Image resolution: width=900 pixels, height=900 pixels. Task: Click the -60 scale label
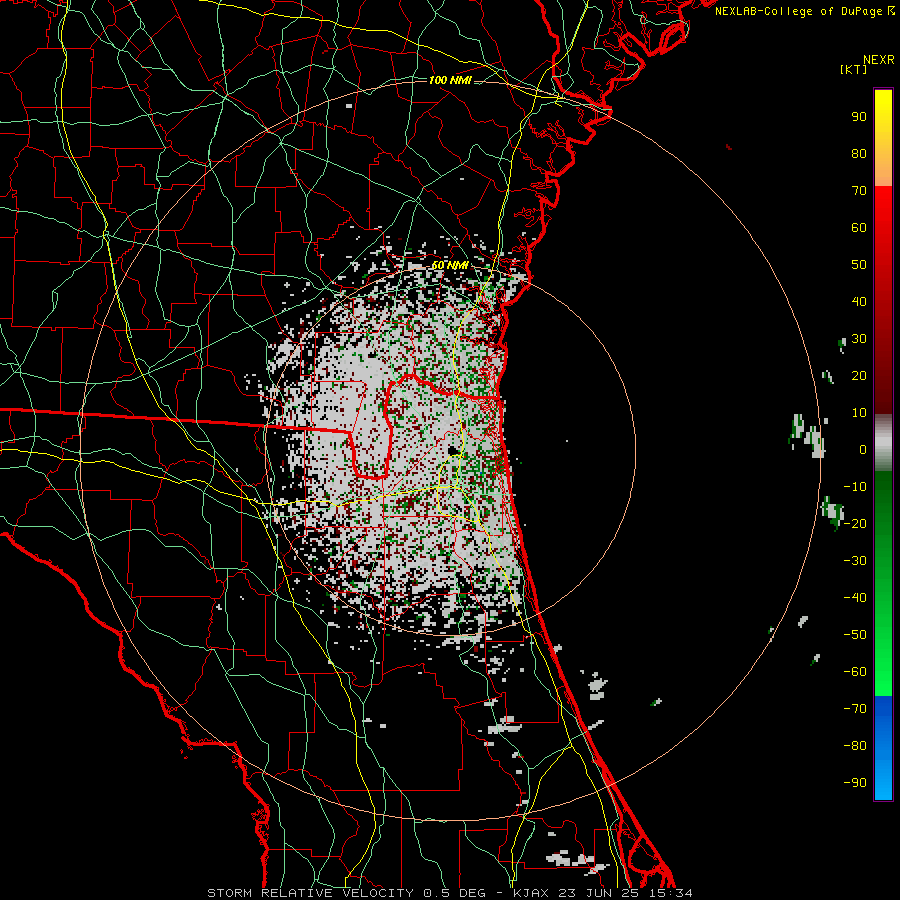click(x=855, y=672)
